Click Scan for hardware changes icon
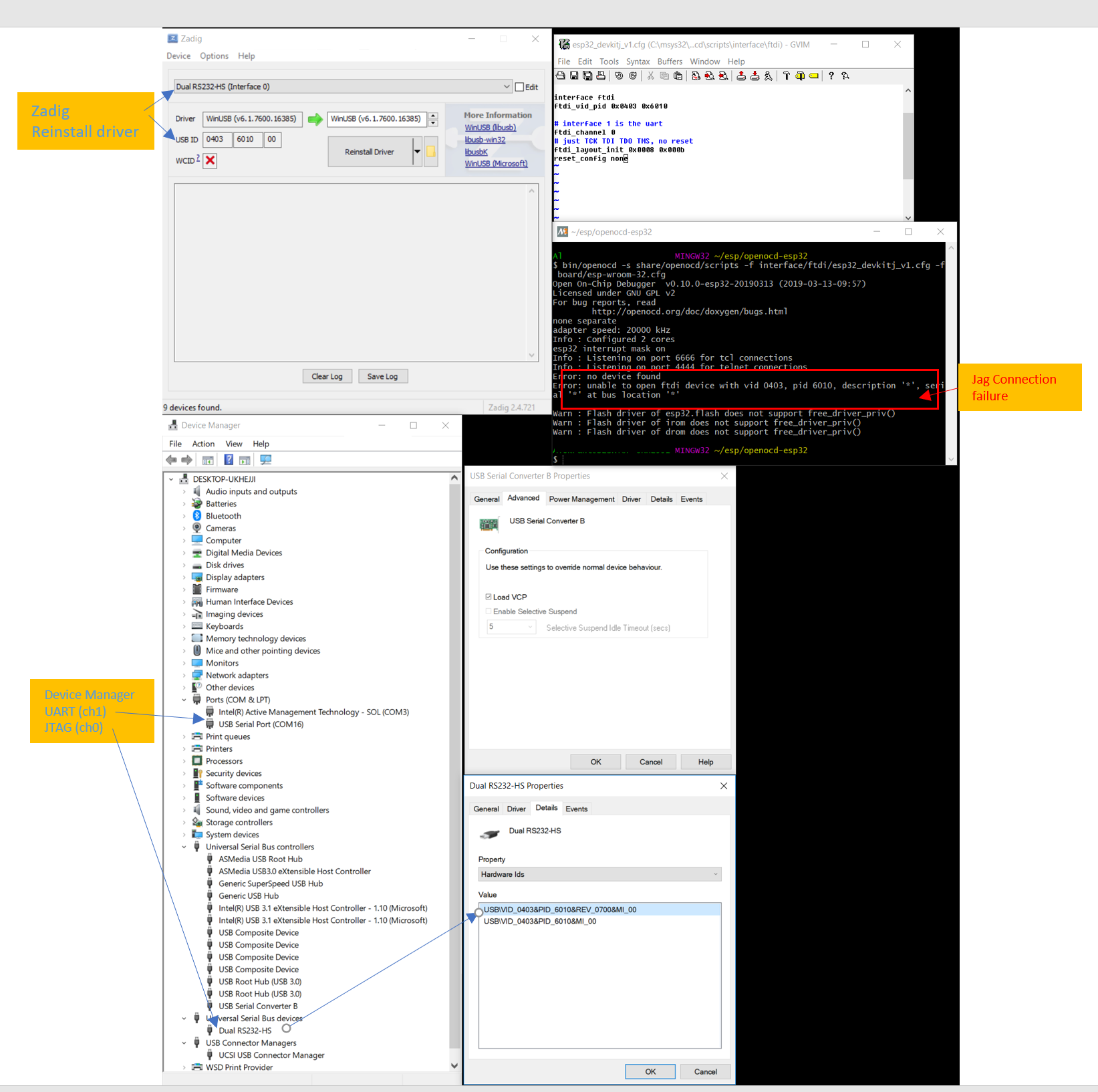 click(x=266, y=460)
